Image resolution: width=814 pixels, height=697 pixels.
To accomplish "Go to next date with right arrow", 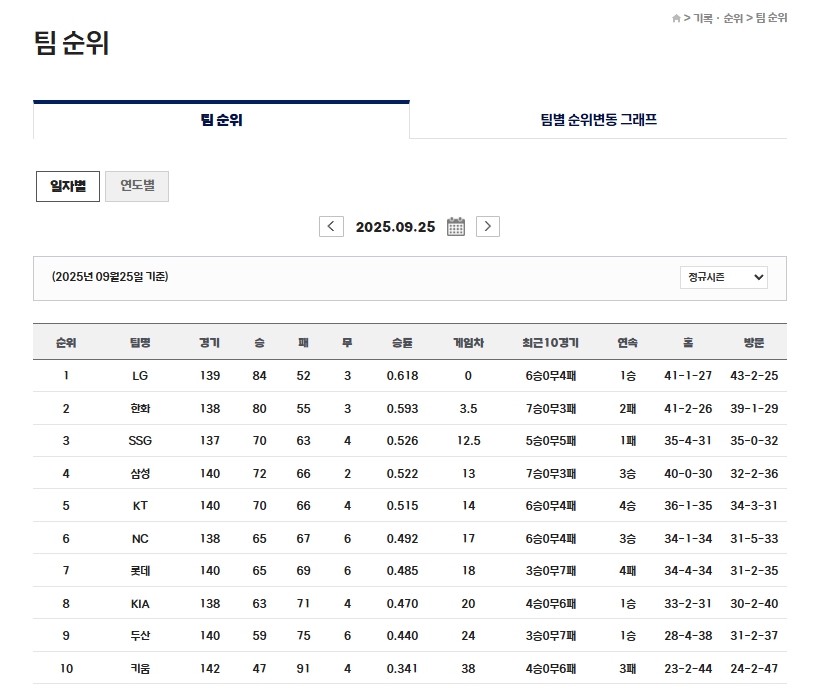I will tap(488, 227).
